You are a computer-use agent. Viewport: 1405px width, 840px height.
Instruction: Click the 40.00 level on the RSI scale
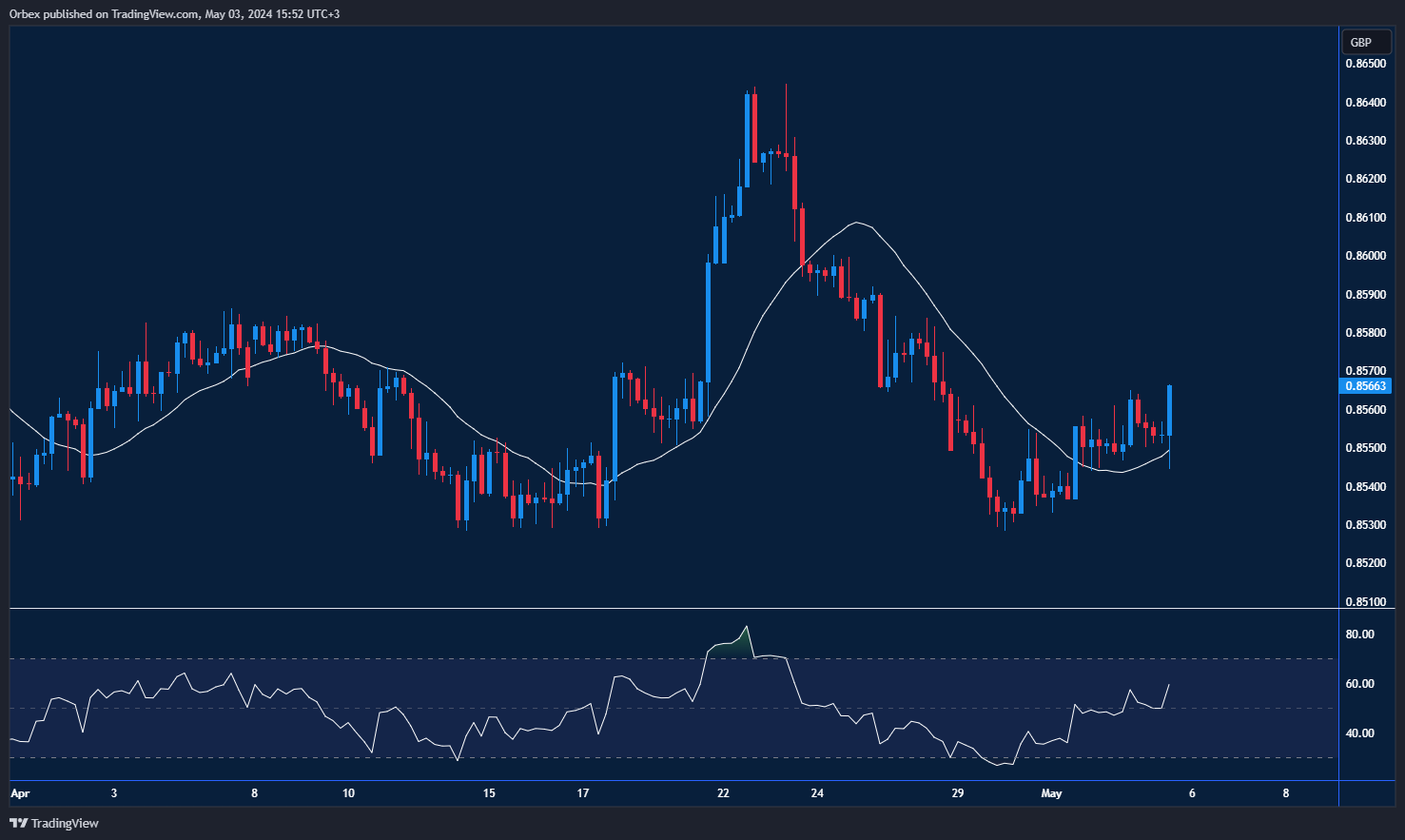[1358, 733]
